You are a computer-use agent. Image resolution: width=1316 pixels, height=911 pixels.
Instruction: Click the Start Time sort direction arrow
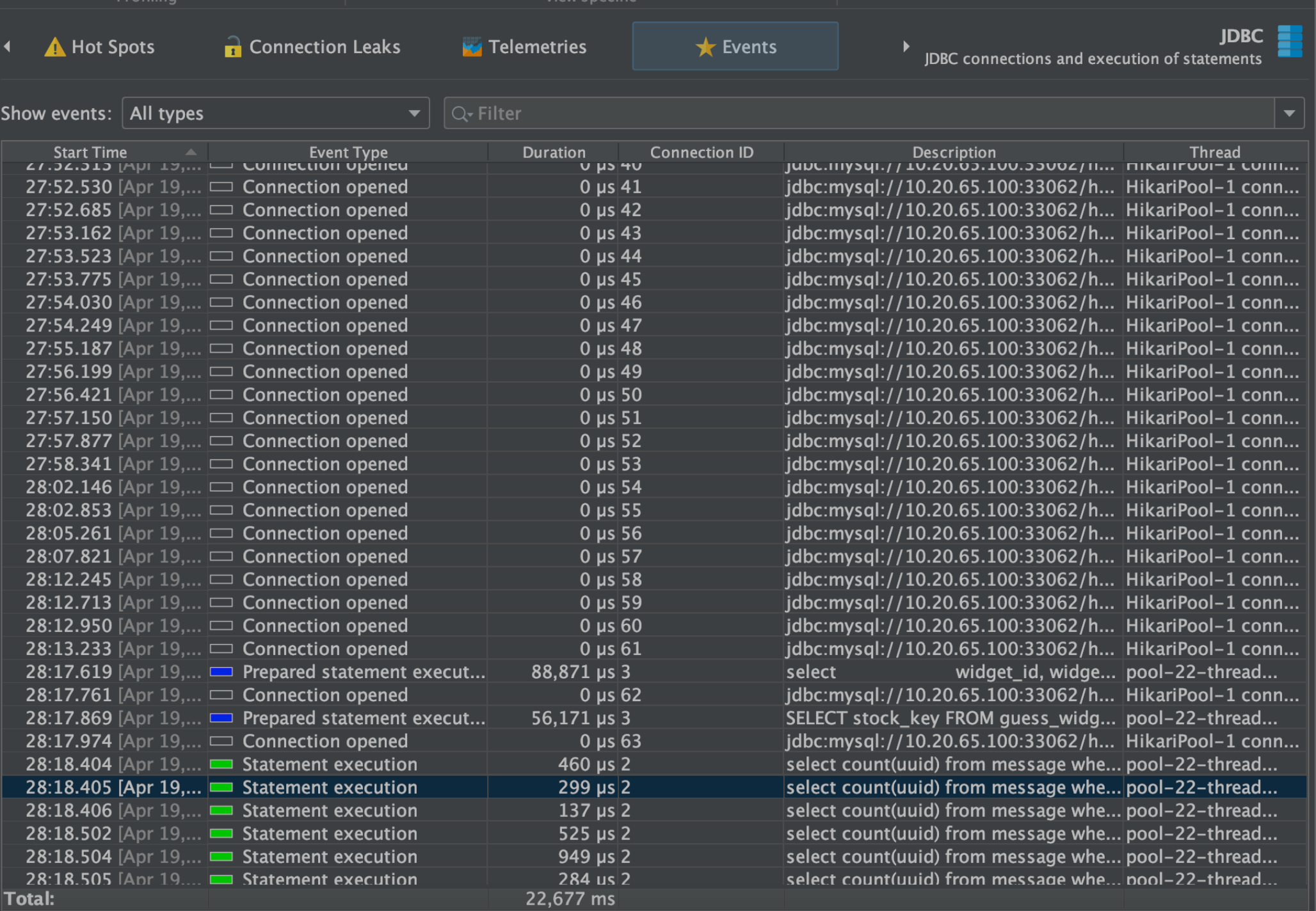(191, 152)
